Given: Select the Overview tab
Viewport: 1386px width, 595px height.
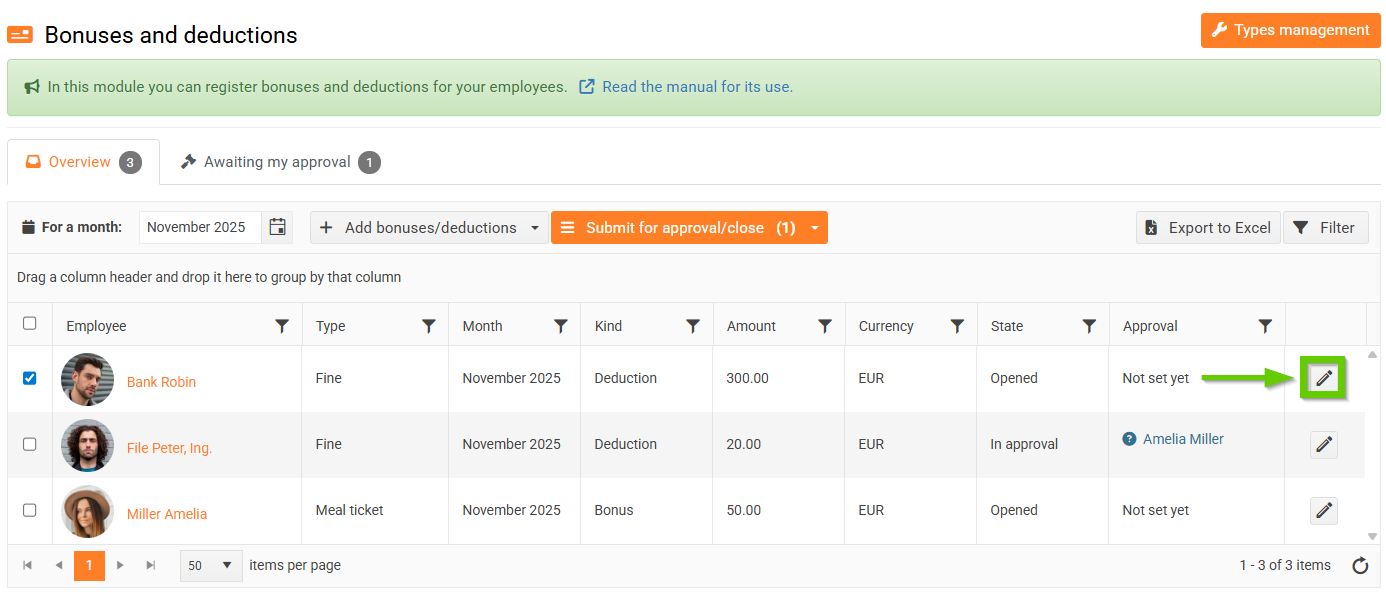Looking at the screenshot, I should pyautogui.click(x=82, y=162).
